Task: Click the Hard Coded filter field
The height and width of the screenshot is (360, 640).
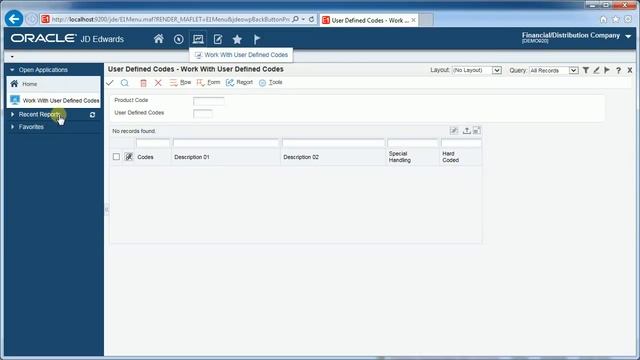Action: (461, 143)
